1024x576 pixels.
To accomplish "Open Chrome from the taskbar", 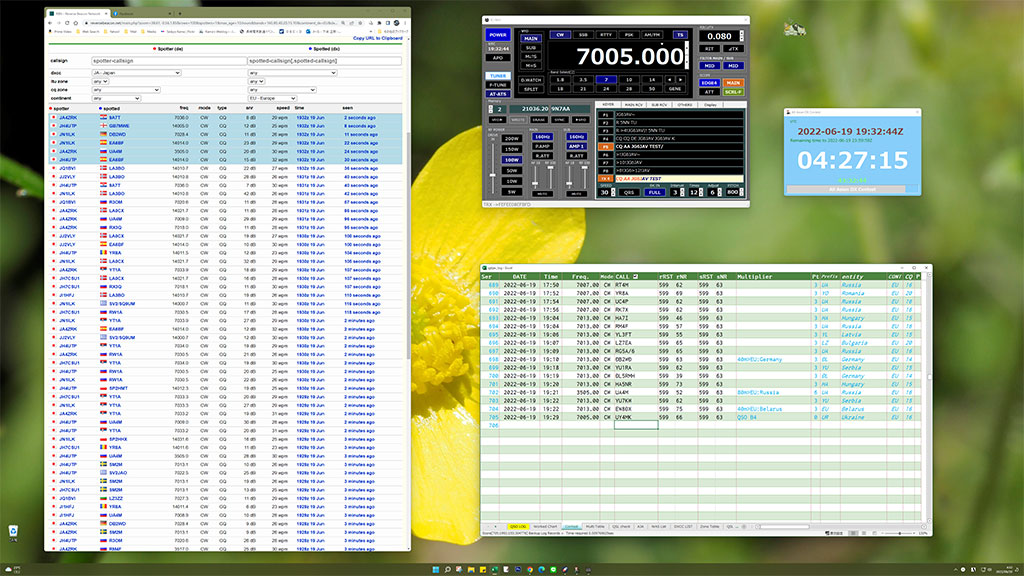I will [530, 569].
